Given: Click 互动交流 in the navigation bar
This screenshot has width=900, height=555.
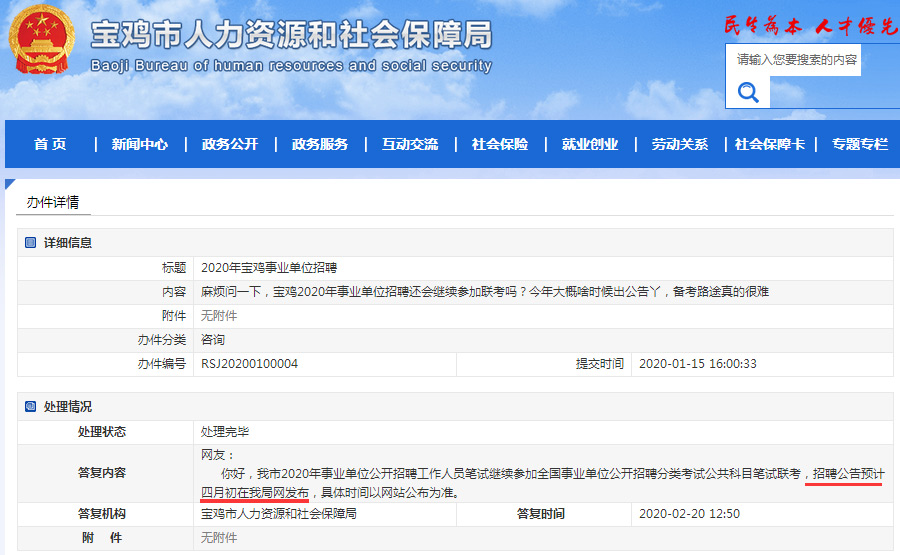Looking at the screenshot, I should coord(410,144).
